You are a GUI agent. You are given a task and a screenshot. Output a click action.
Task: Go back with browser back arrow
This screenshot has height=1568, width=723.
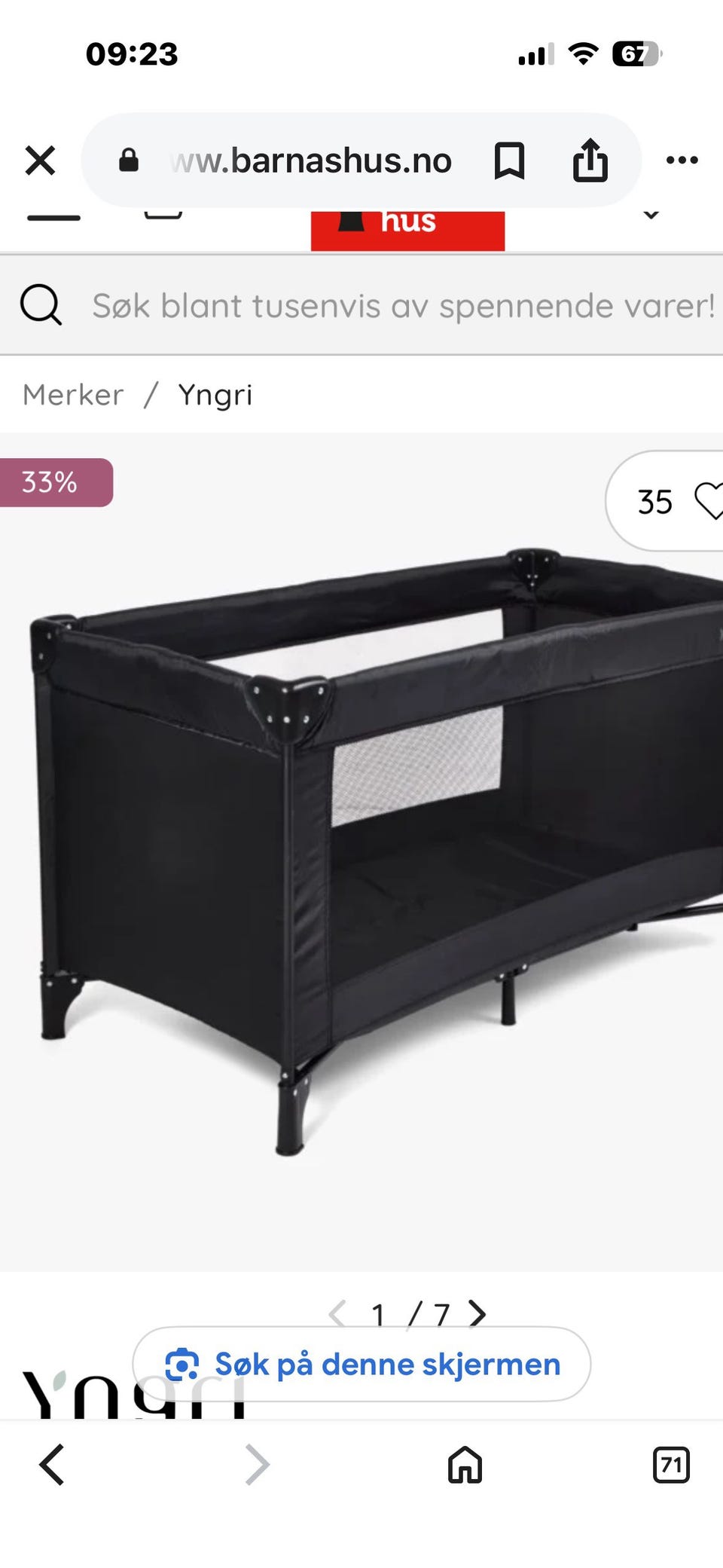(x=51, y=1465)
